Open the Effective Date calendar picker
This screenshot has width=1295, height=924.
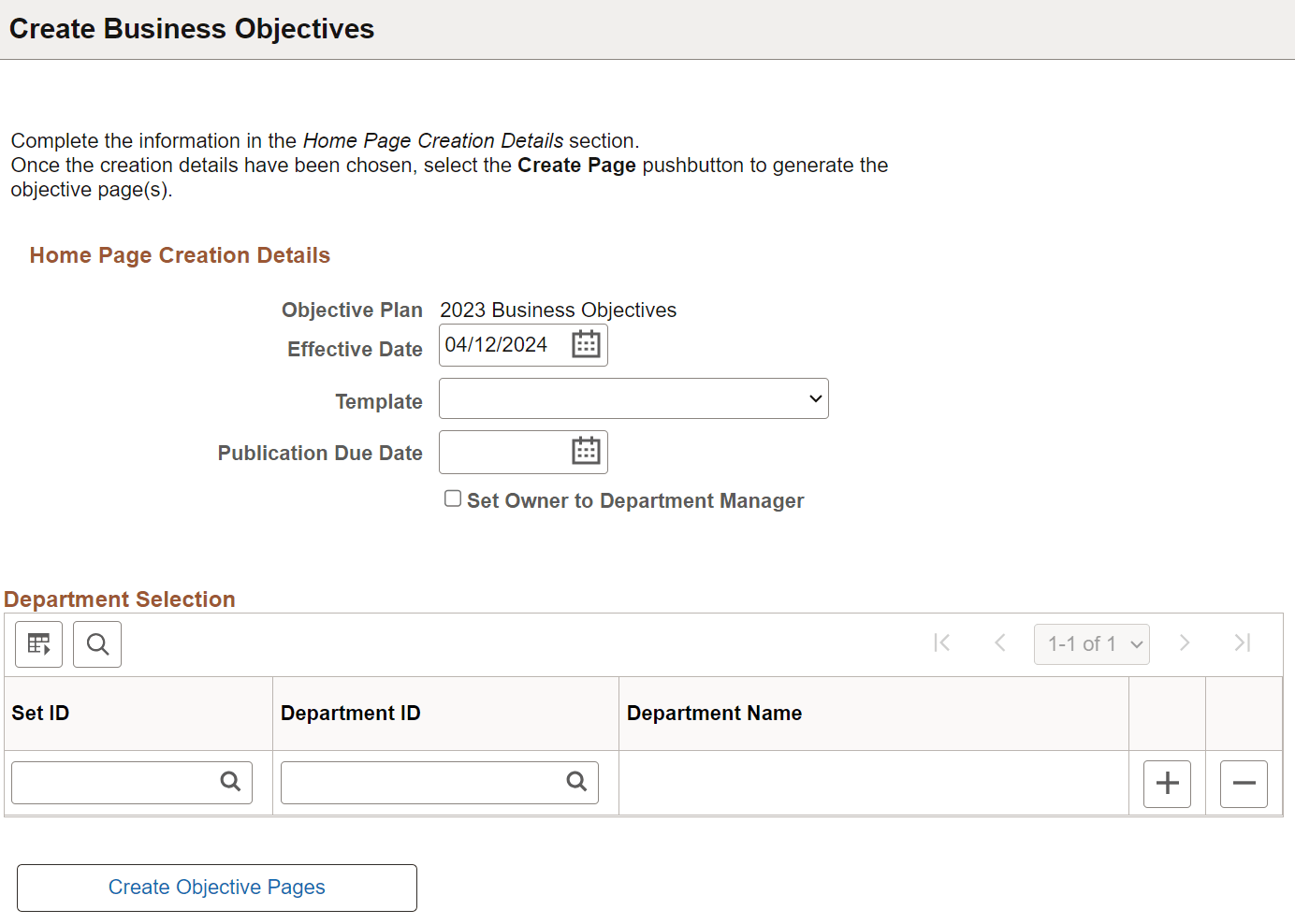pos(586,344)
